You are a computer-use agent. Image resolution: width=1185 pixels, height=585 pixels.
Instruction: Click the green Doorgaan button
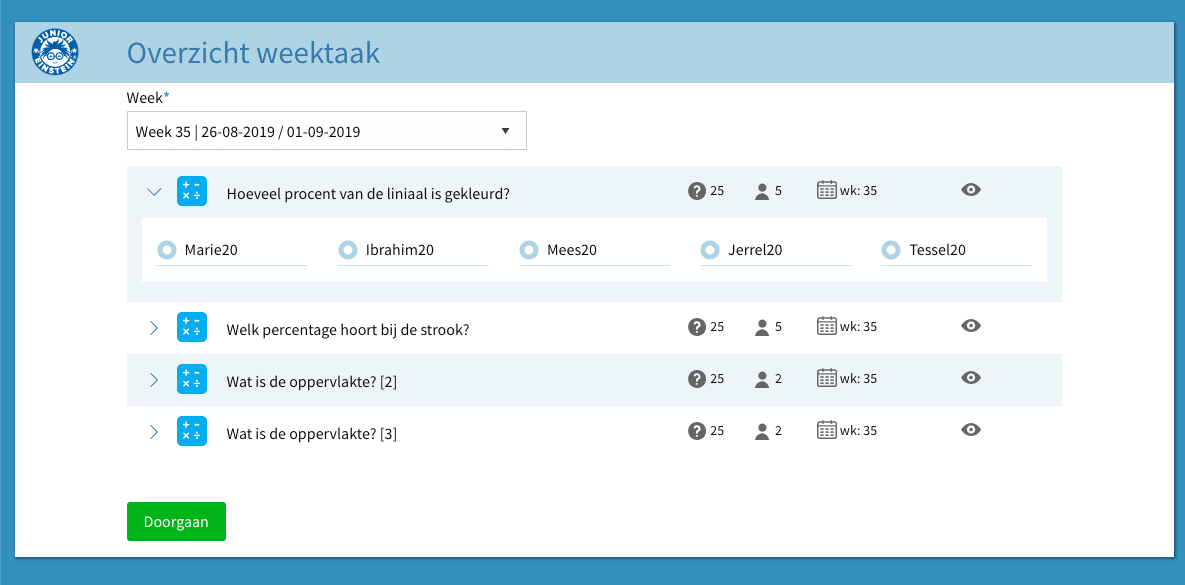pyautogui.click(x=176, y=522)
